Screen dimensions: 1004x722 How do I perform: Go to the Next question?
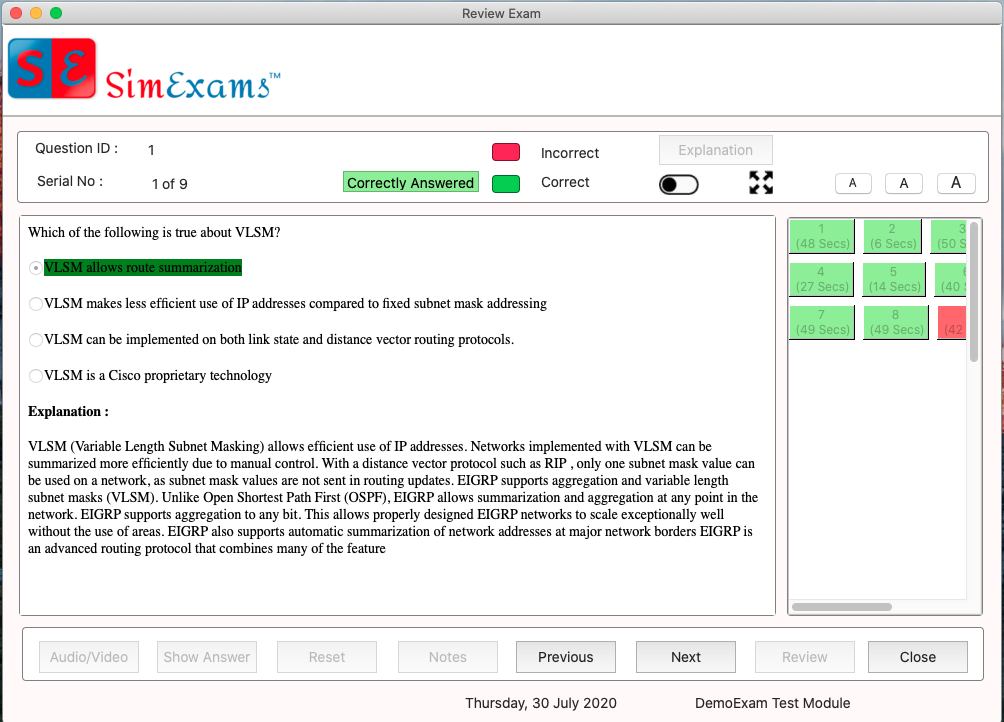(x=686, y=657)
